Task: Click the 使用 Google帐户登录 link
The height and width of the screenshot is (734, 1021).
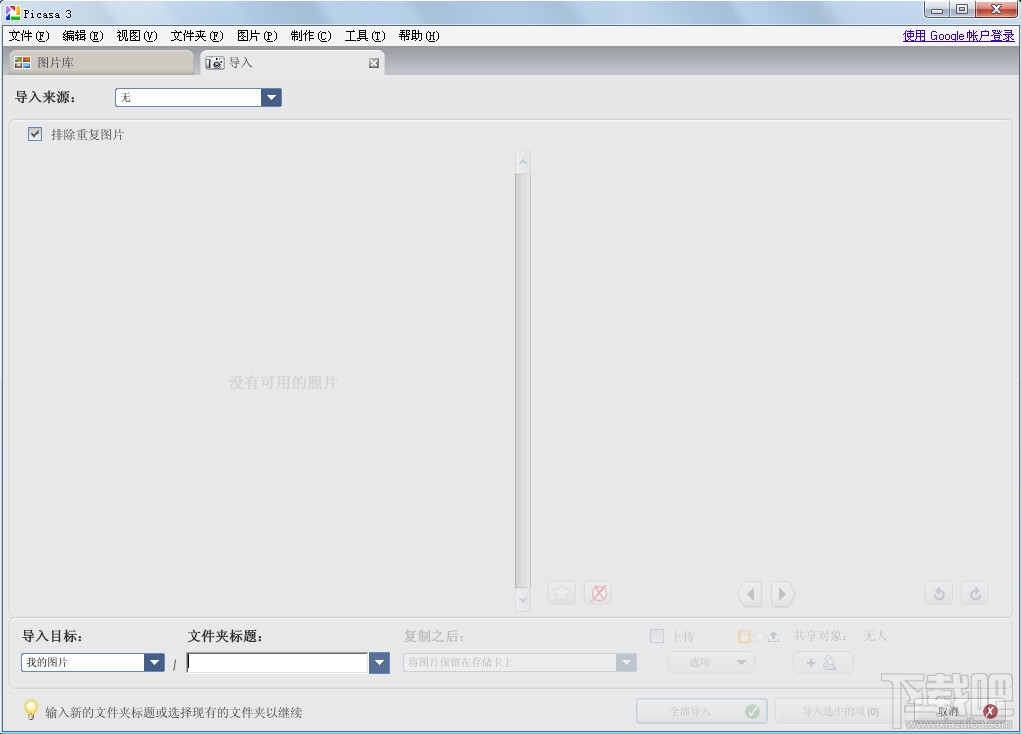Action: pyautogui.click(x=956, y=34)
